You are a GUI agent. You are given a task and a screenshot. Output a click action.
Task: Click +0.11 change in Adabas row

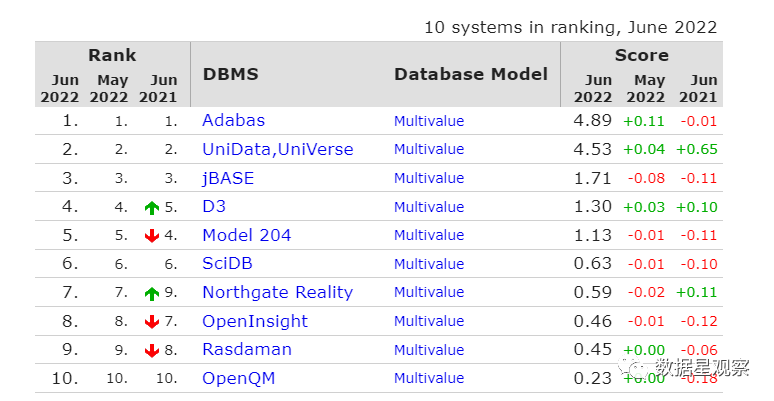point(644,121)
